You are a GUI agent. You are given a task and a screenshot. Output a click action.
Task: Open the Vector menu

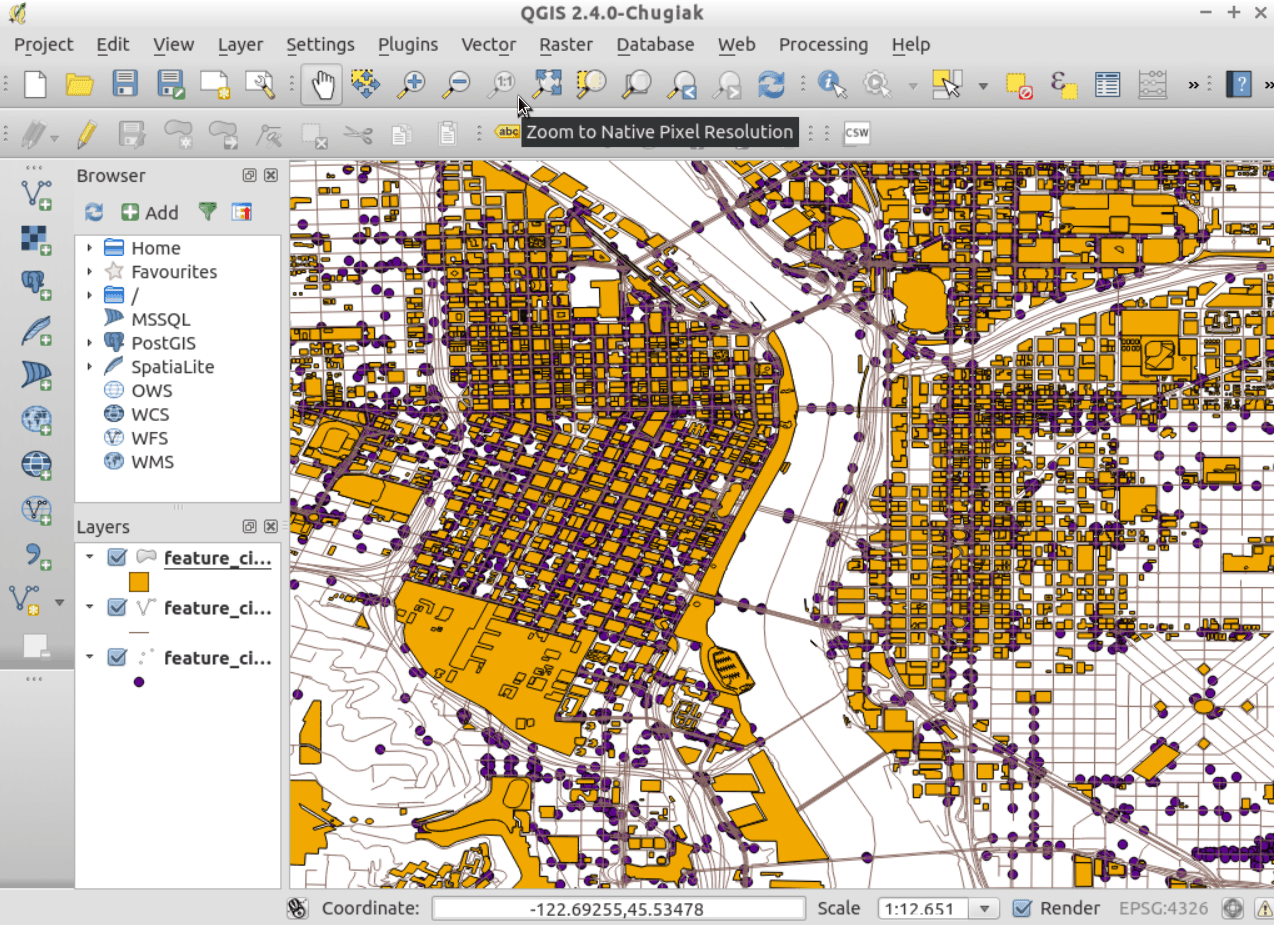(x=488, y=45)
